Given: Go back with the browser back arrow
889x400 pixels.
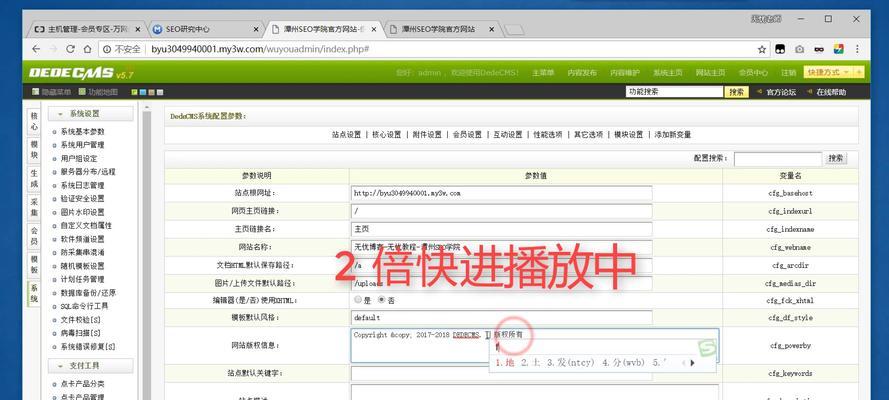Looking at the screenshot, I should point(36,49).
